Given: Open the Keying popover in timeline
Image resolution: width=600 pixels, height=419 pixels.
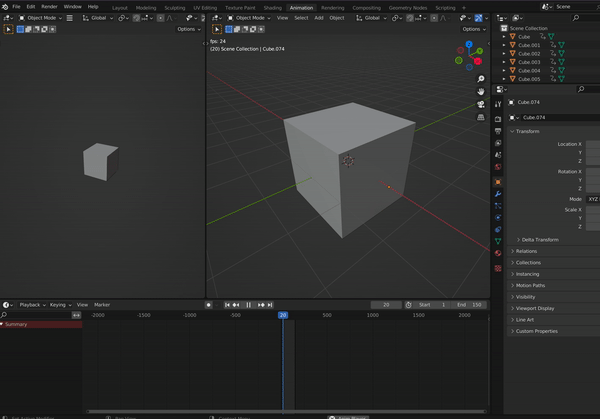Looking at the screenshot, I should click(x=59, y=304).
